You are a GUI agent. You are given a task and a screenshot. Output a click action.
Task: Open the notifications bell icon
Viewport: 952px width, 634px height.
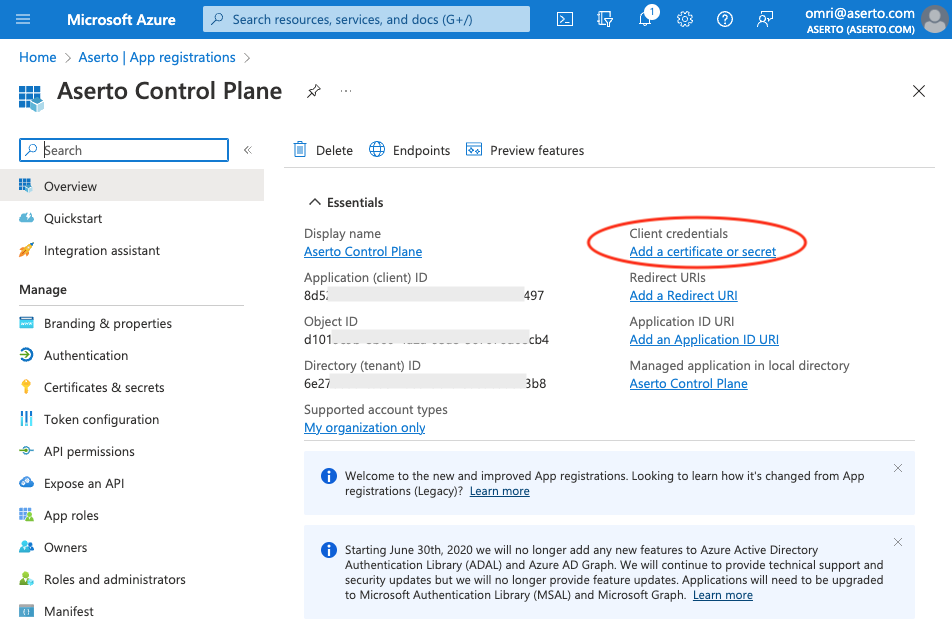click(x=645, y=19)
